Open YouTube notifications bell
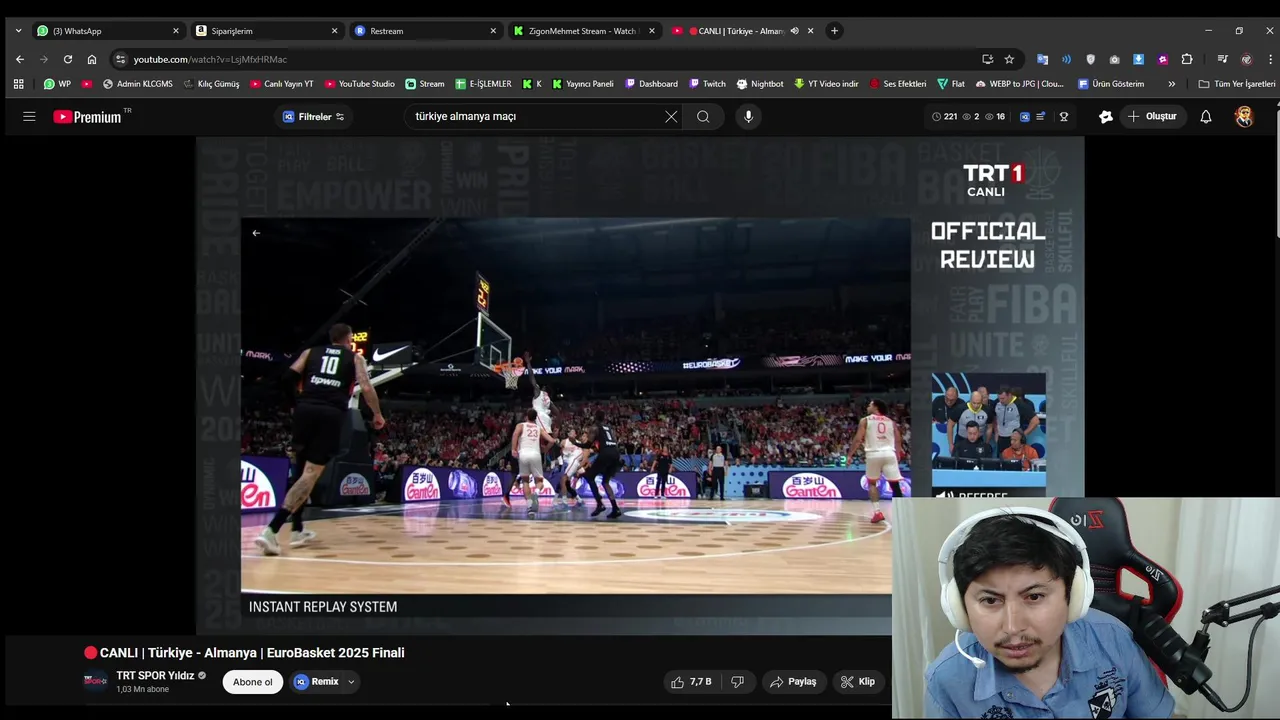Viewport: 1280px width, 720px height. point(1206,117)
